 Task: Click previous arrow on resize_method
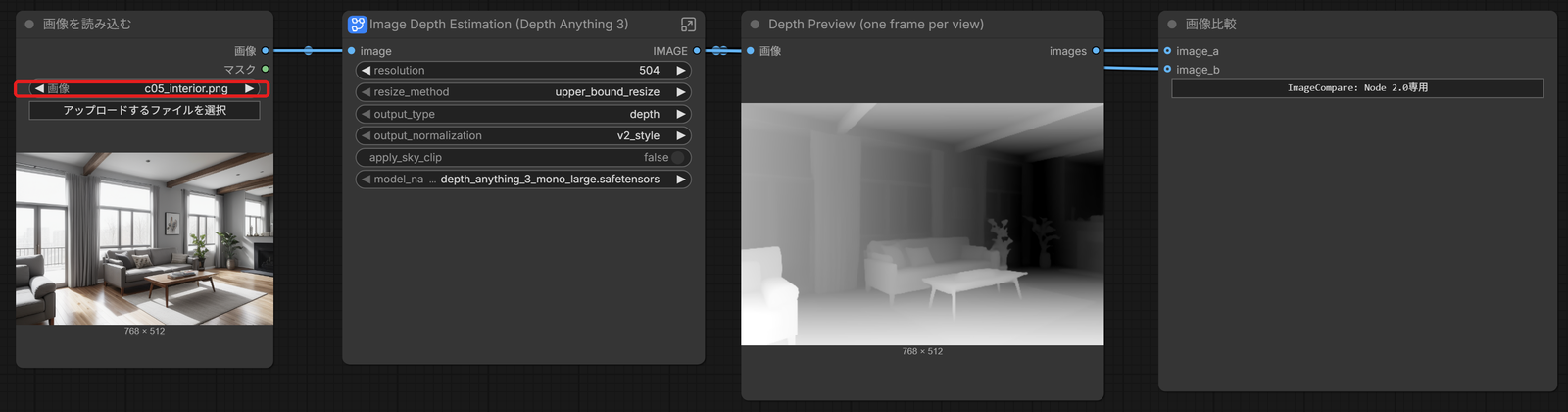366,92
